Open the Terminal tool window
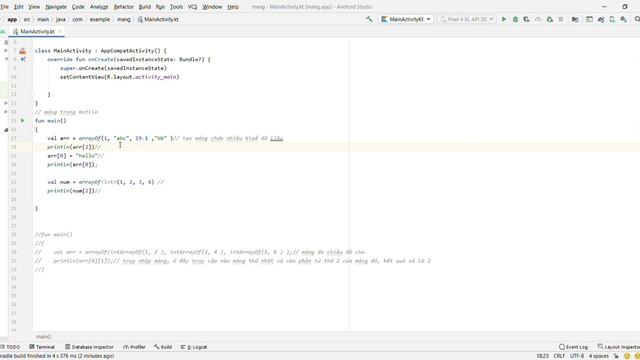 (x=42, y=347)
